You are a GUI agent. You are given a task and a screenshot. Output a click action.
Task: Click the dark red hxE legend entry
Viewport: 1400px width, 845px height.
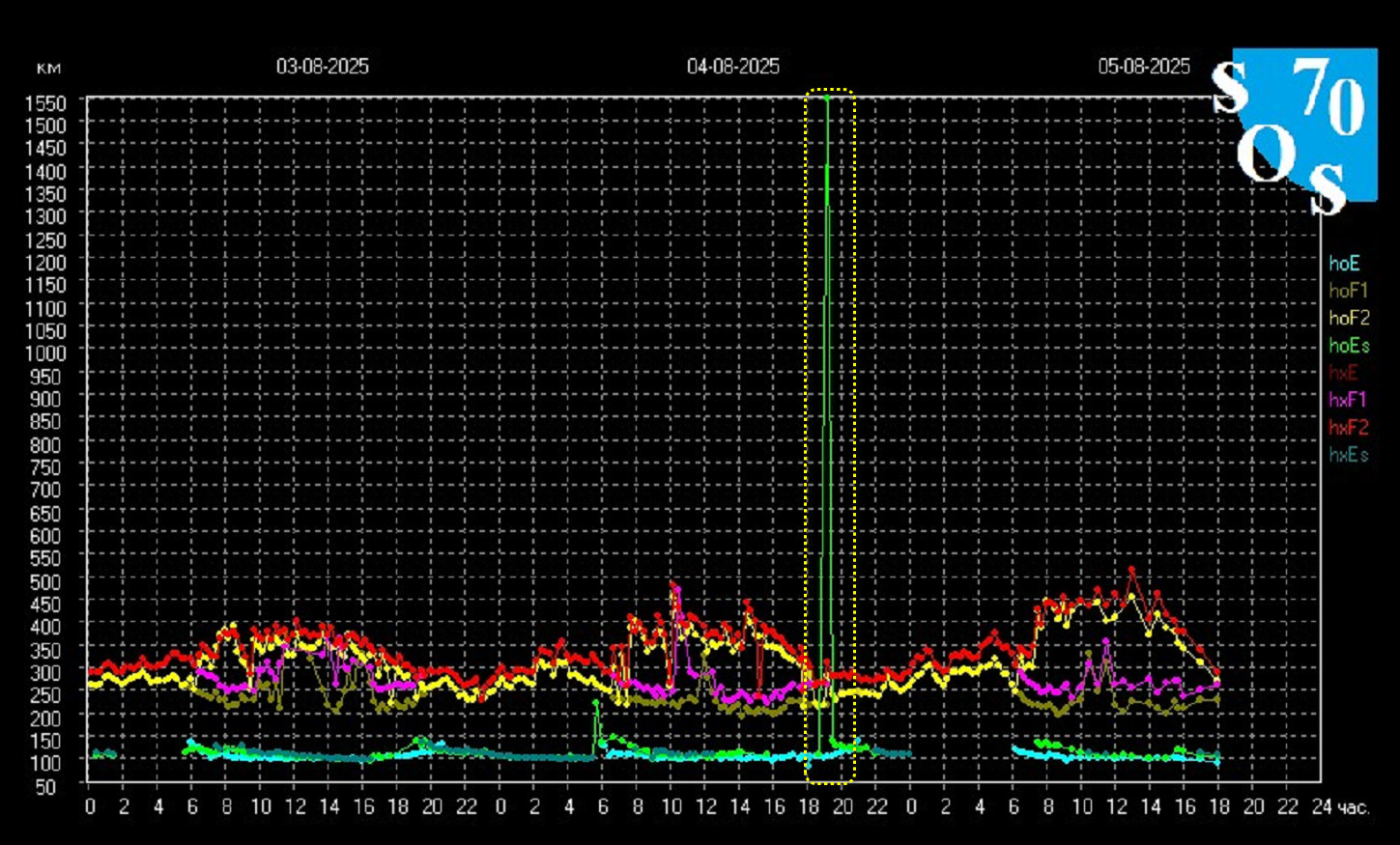[1344, 373]
